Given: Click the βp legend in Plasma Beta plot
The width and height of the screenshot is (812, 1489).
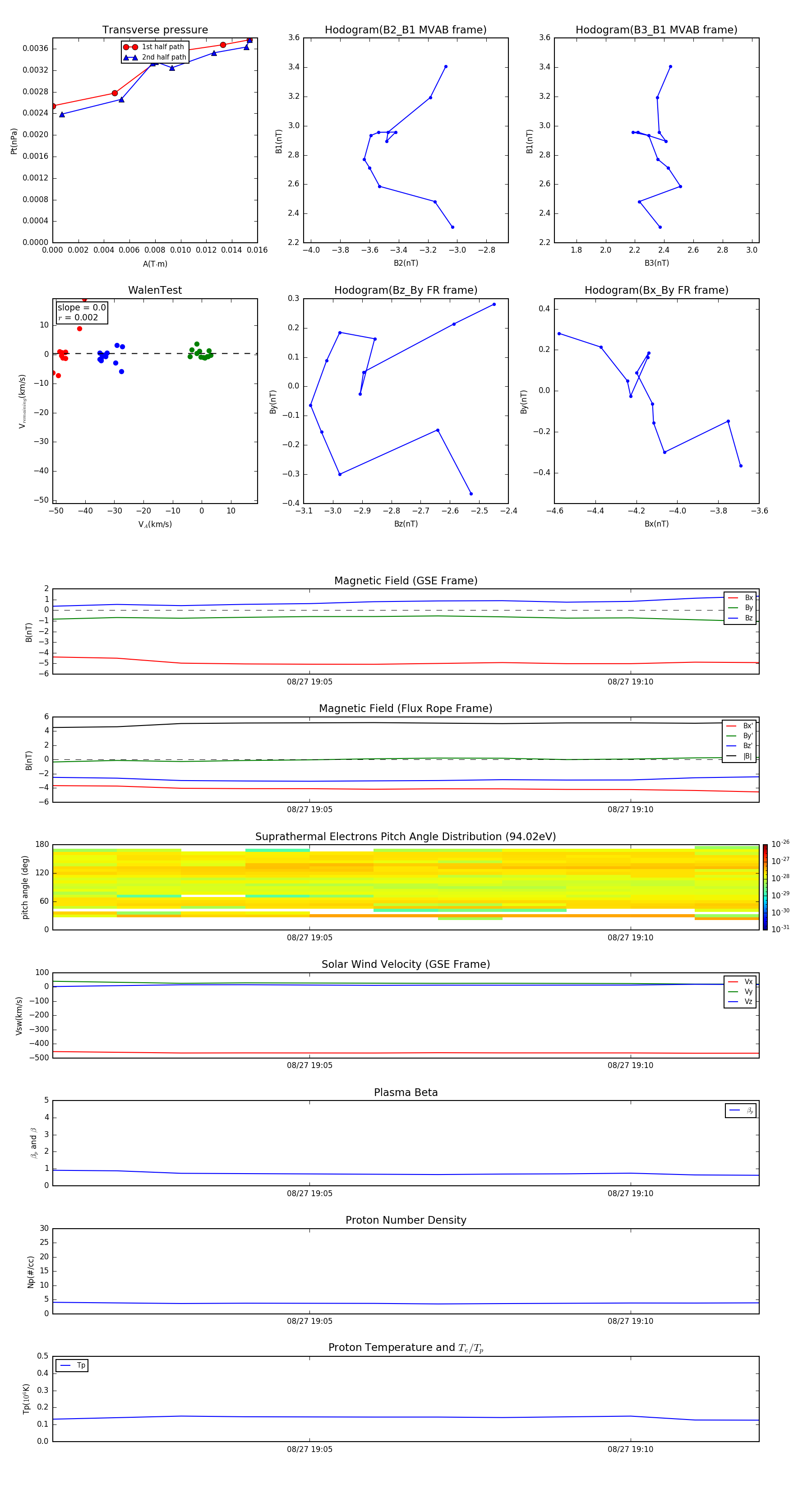Looking at the screenshot, I should [741, 1110].
